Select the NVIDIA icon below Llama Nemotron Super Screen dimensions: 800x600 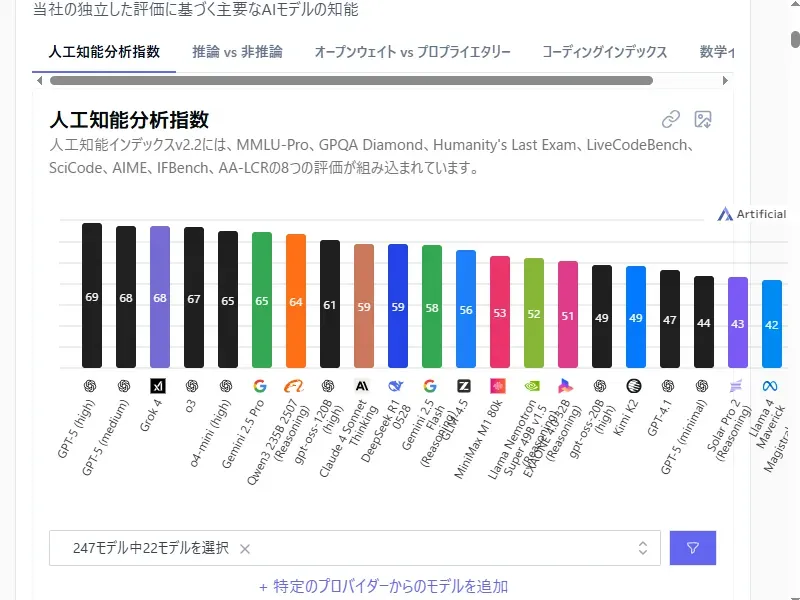(x=533, y=385)
